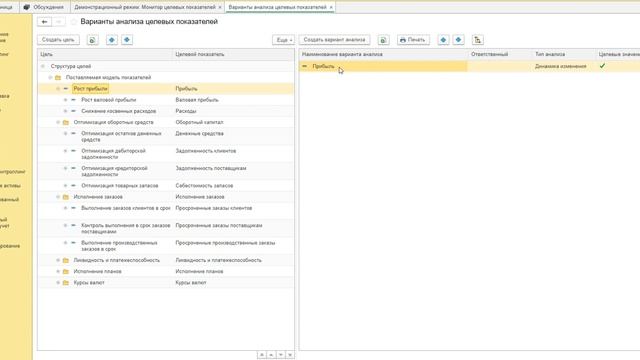Move the goal up in the goals toolbar
Image resolution: width=640 pixels, height=360 pixels.
[x=111, y=40]
